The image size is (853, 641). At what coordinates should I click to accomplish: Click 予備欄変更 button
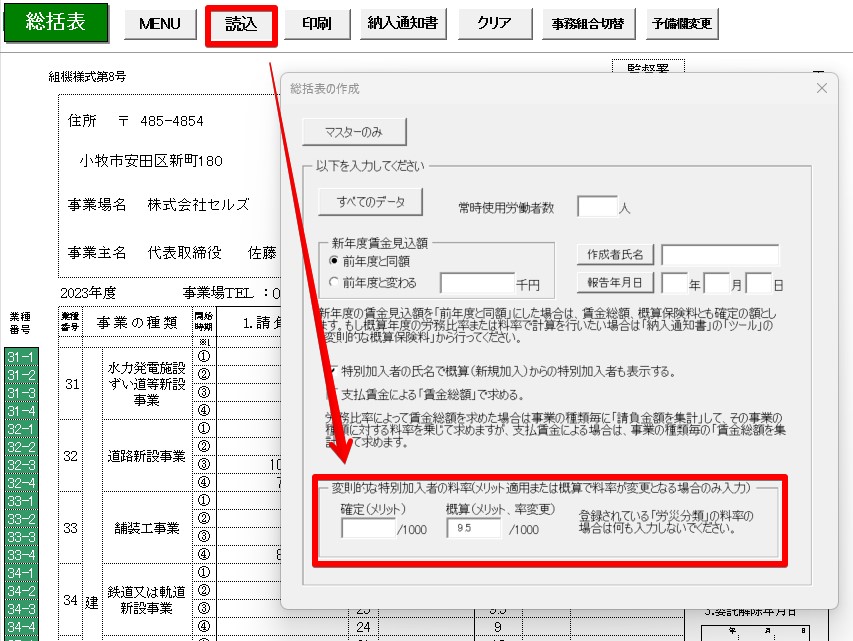[x=682, y=24]
